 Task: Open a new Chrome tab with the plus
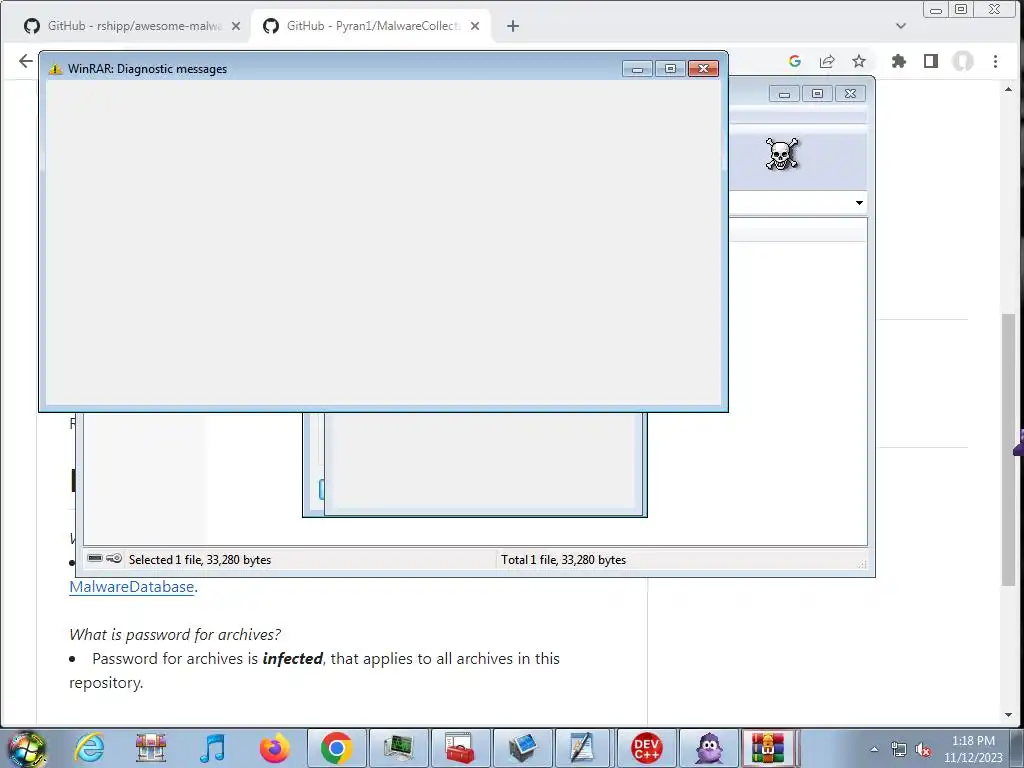tap(513, 26)
